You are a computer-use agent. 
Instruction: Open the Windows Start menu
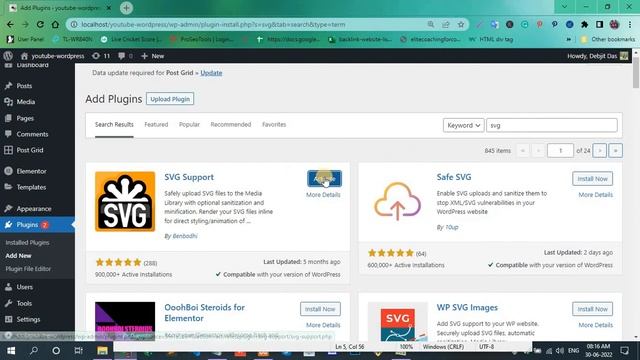(x=11, y=351)
